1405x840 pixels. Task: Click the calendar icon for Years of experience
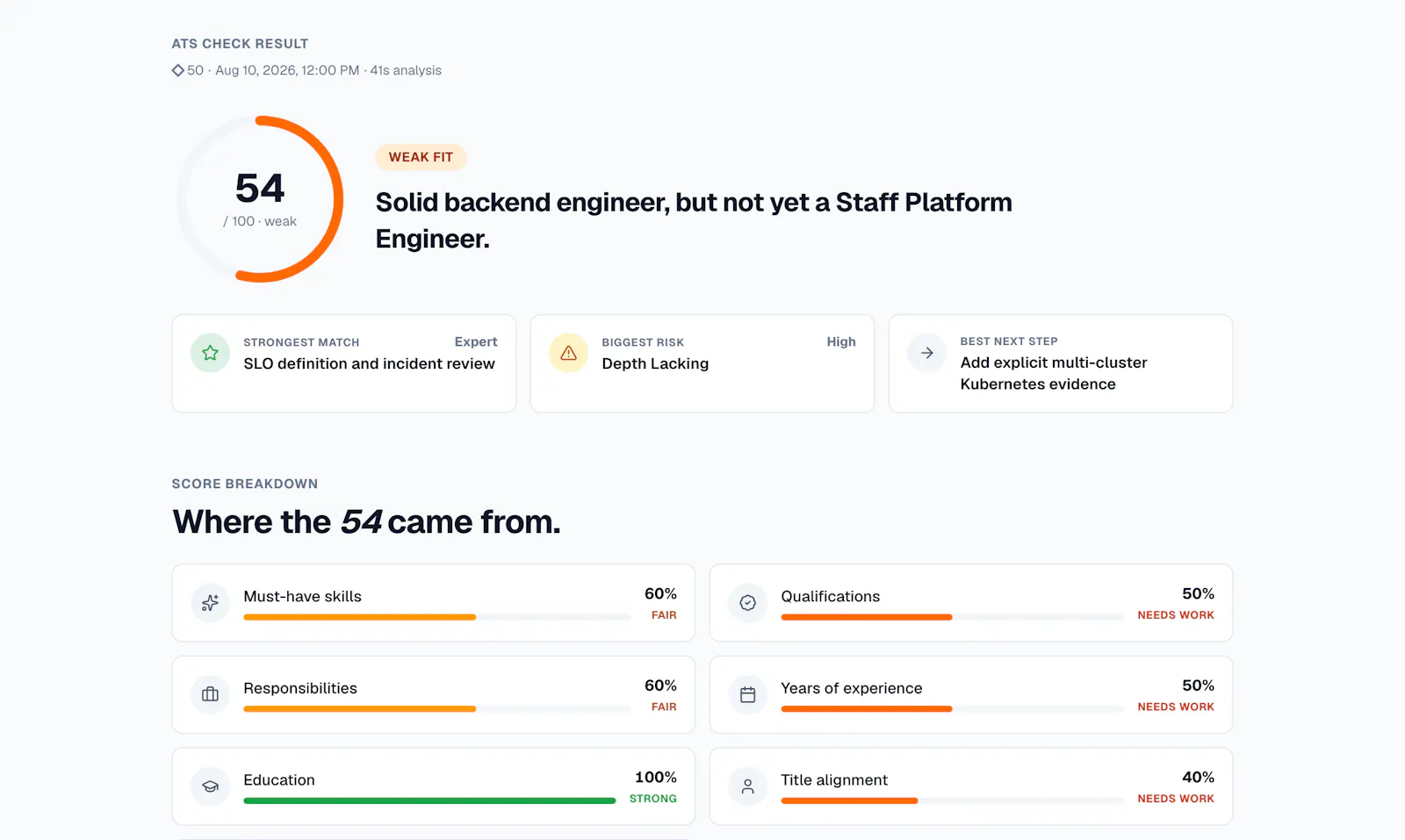[747, 694]
